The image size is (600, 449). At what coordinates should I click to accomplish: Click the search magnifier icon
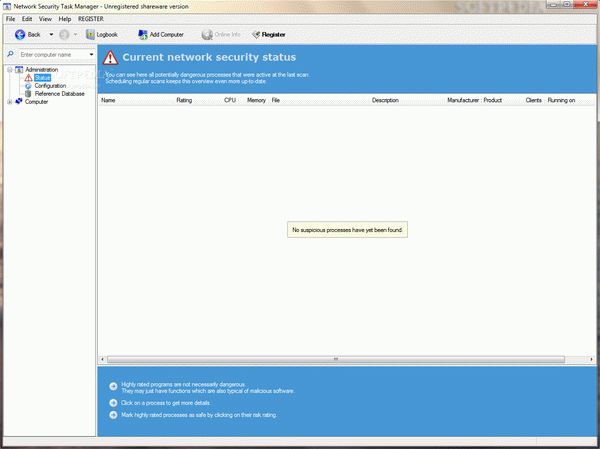click(x=10, y=54)
